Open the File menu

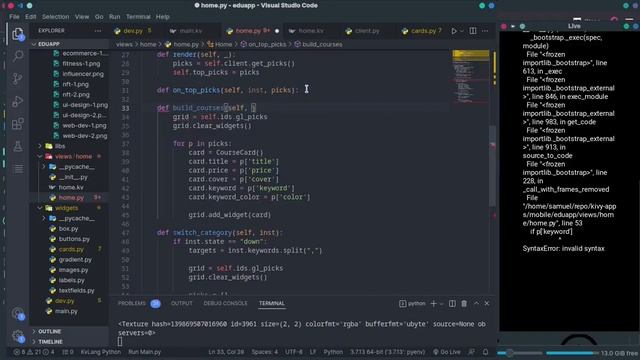14,17
